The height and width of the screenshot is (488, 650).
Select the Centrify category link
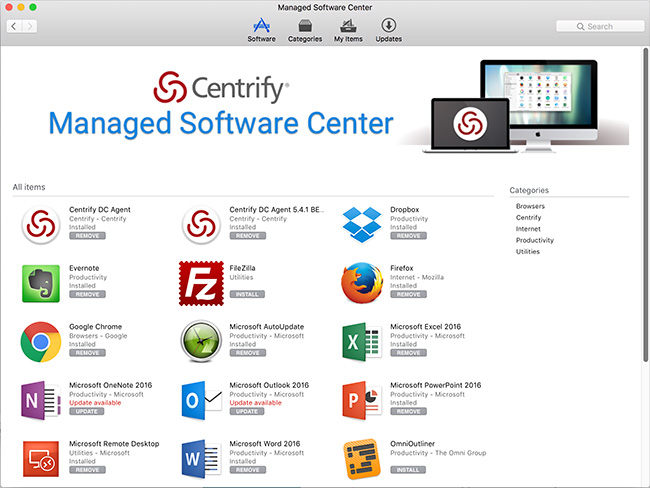pyautogui.click(x=528, y=218)
